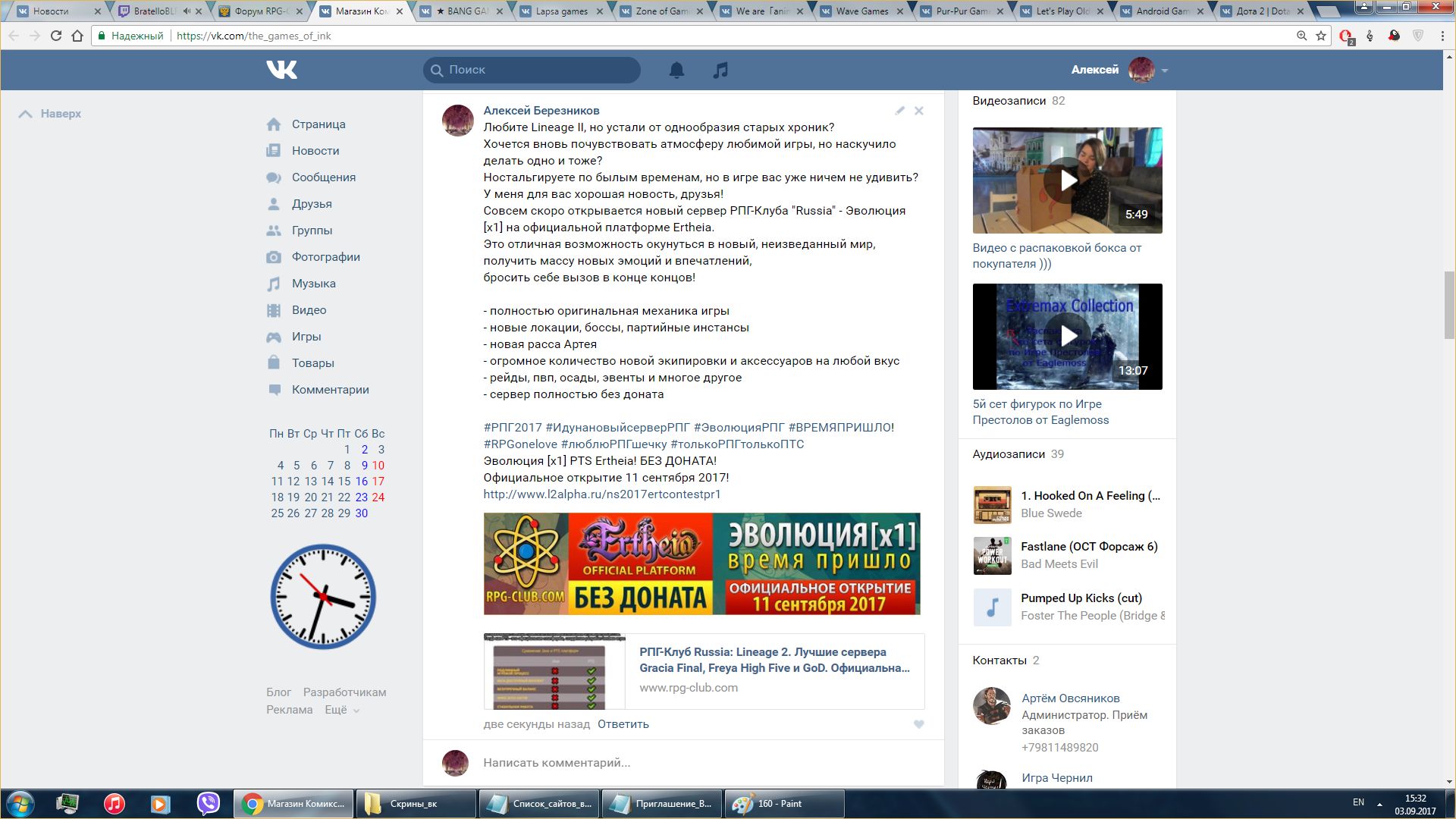Screen dimensions: 1456x819
Task: Click the Видео film icon in sidebar
Action: tap(274, 310)
